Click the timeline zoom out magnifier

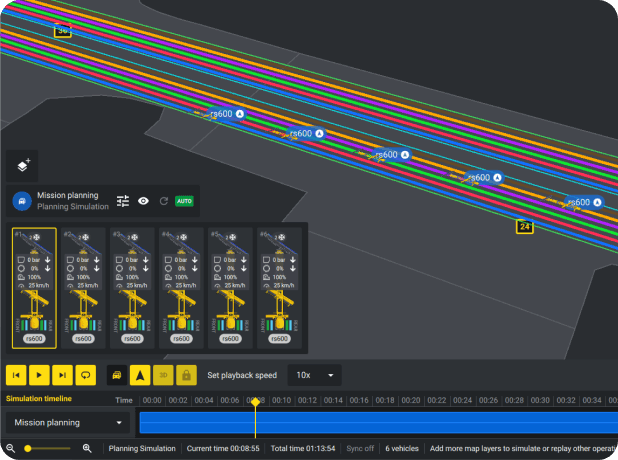click(x=10, y=449)
